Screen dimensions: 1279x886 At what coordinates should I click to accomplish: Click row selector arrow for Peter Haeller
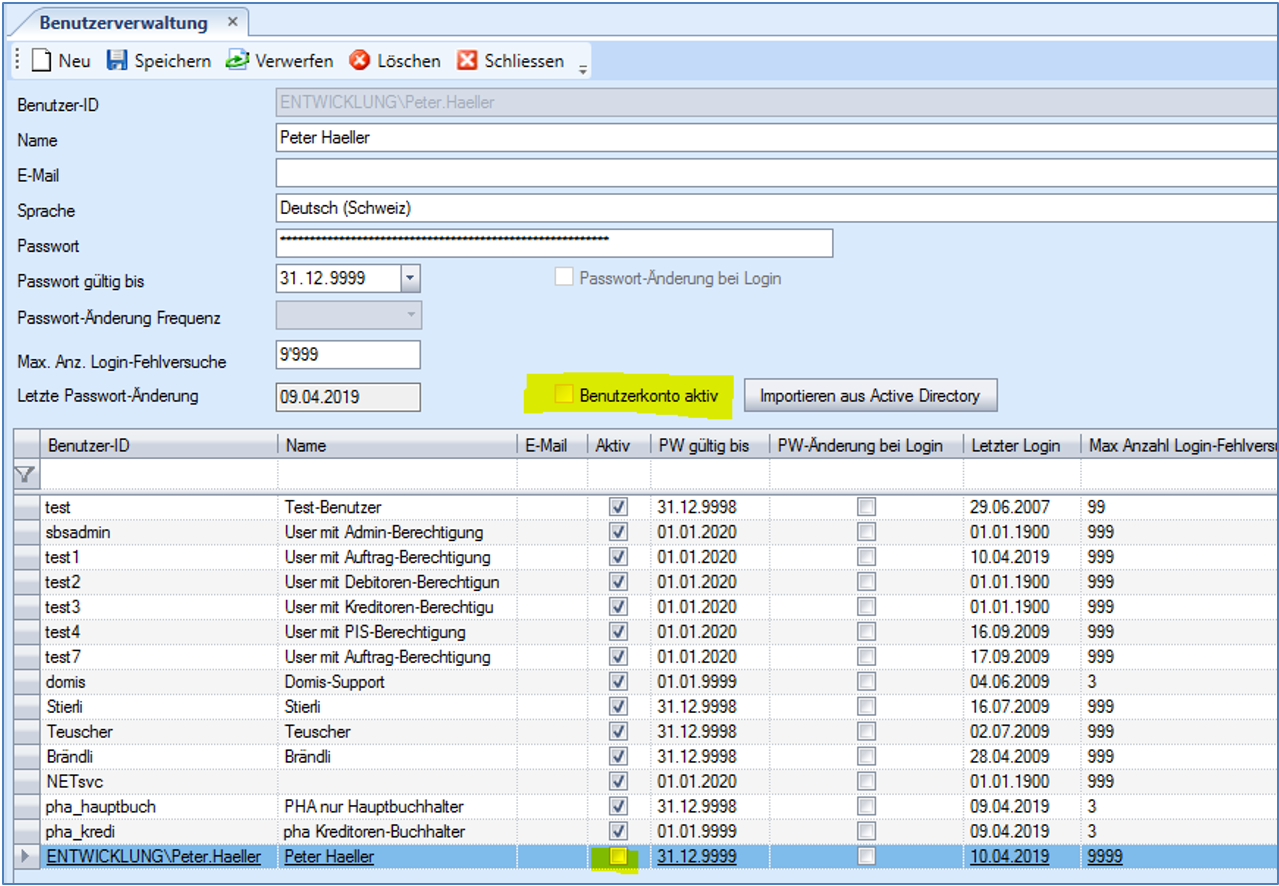coord(24,857)
